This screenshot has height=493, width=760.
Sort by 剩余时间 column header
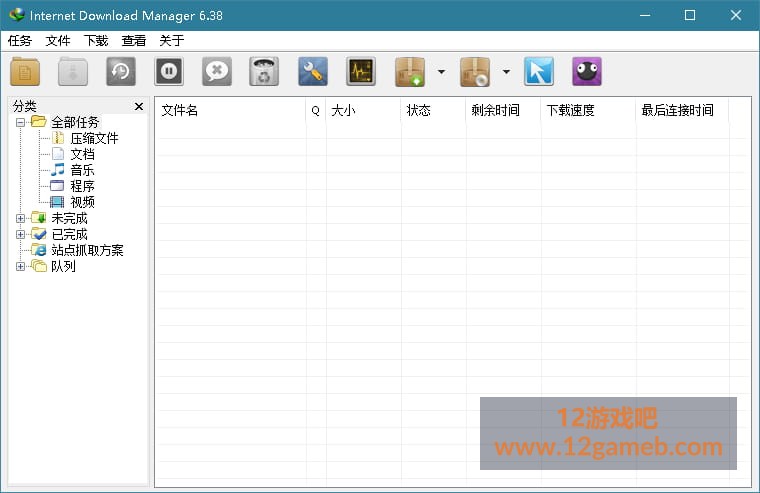pos(504,111)
